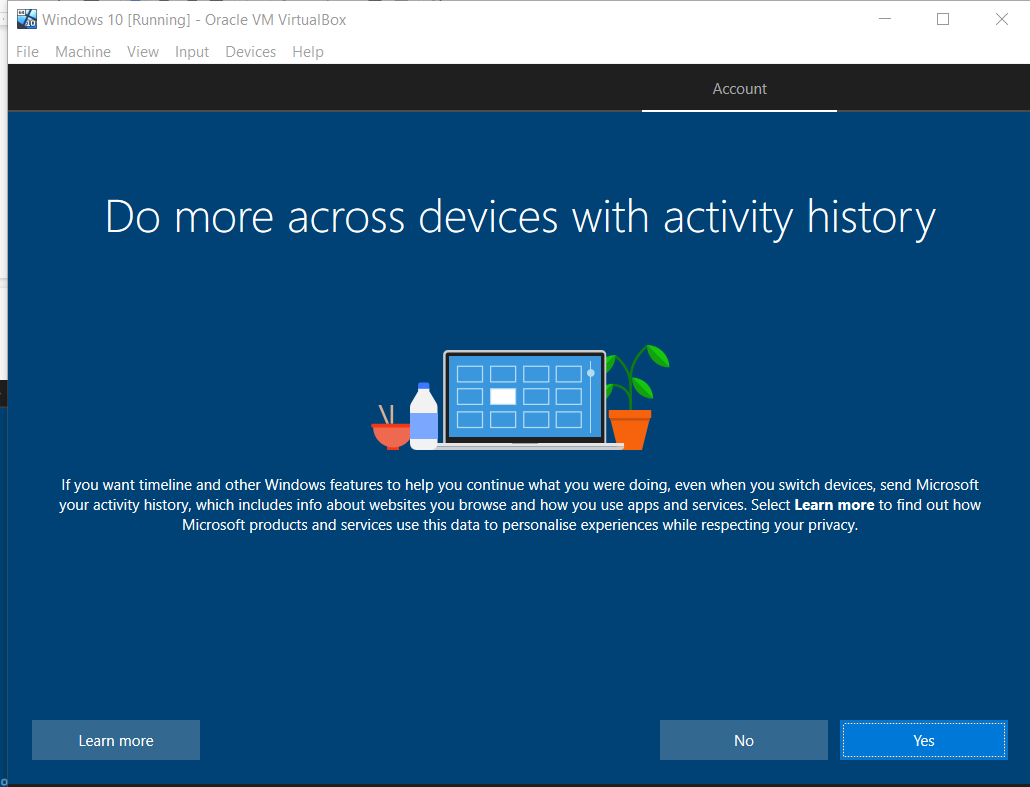Image resolution: width=1030 pixels, height=787 pixels.
Task: Maximize the VirtualBox window
Action: pos(943,19)
